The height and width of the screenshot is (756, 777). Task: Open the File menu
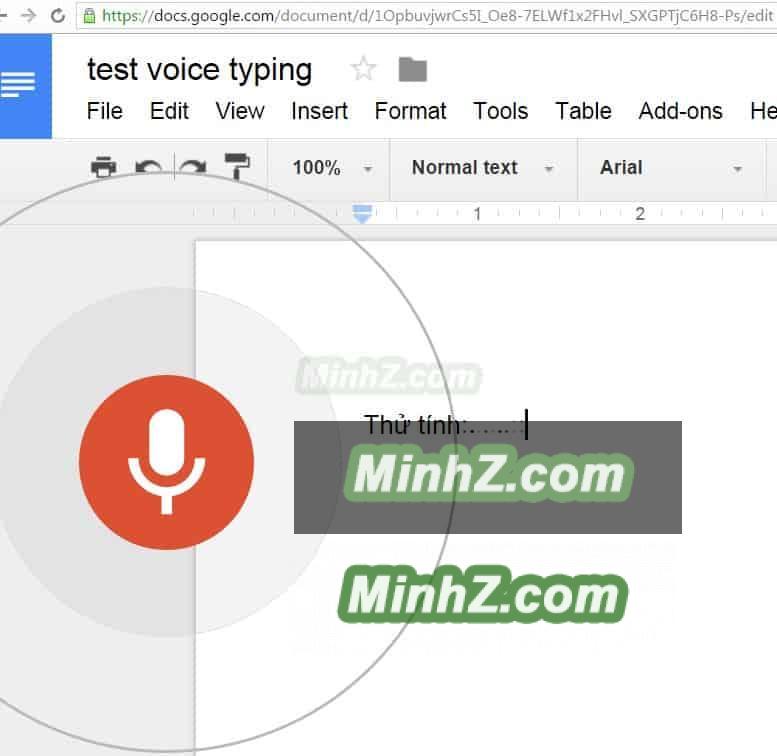pos(105,111)
